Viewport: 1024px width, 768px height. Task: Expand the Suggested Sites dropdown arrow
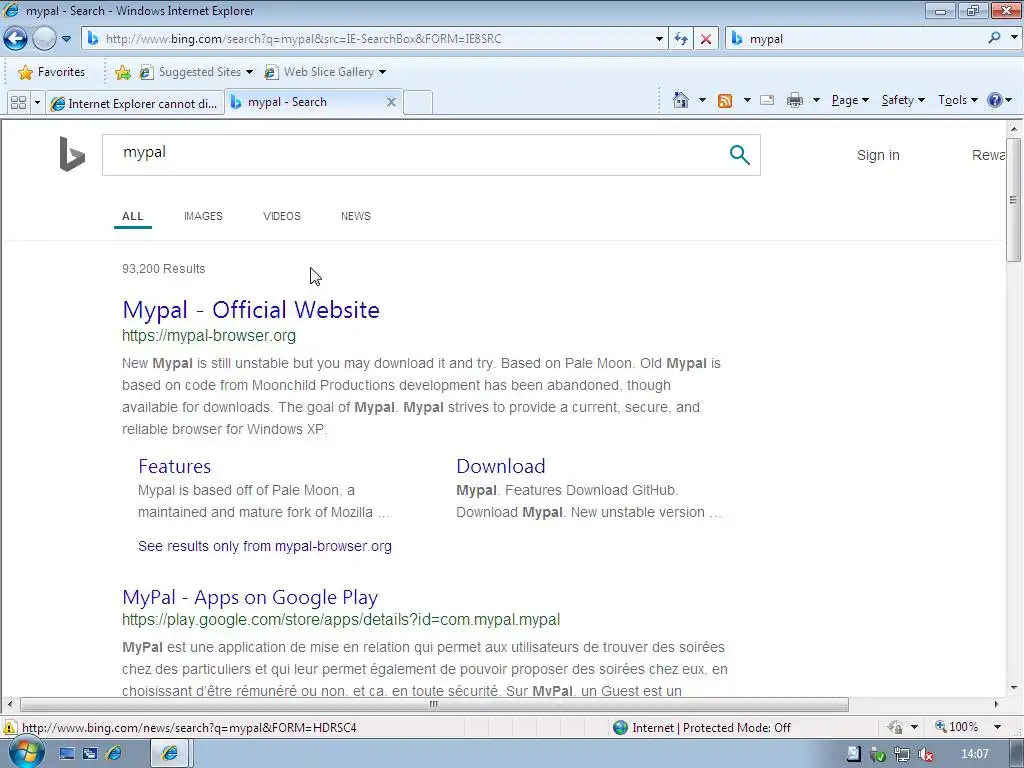pos(249,72)
